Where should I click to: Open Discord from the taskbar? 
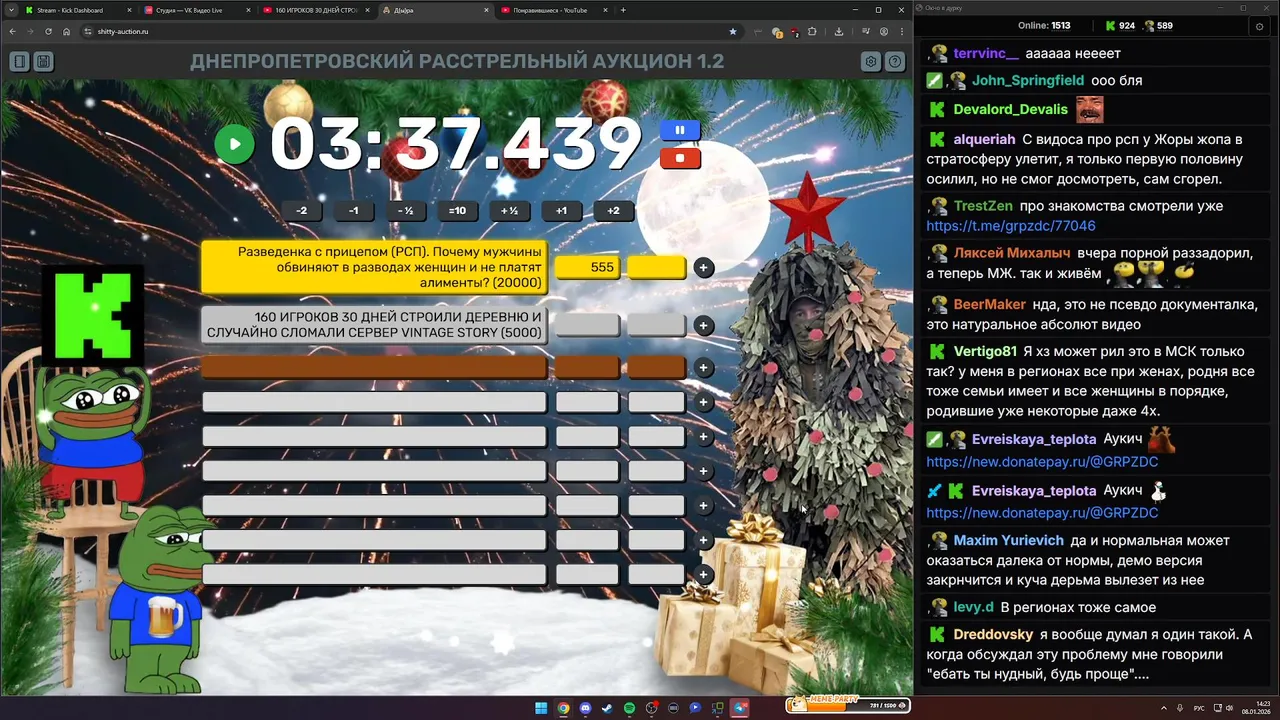tap(585, 708)
